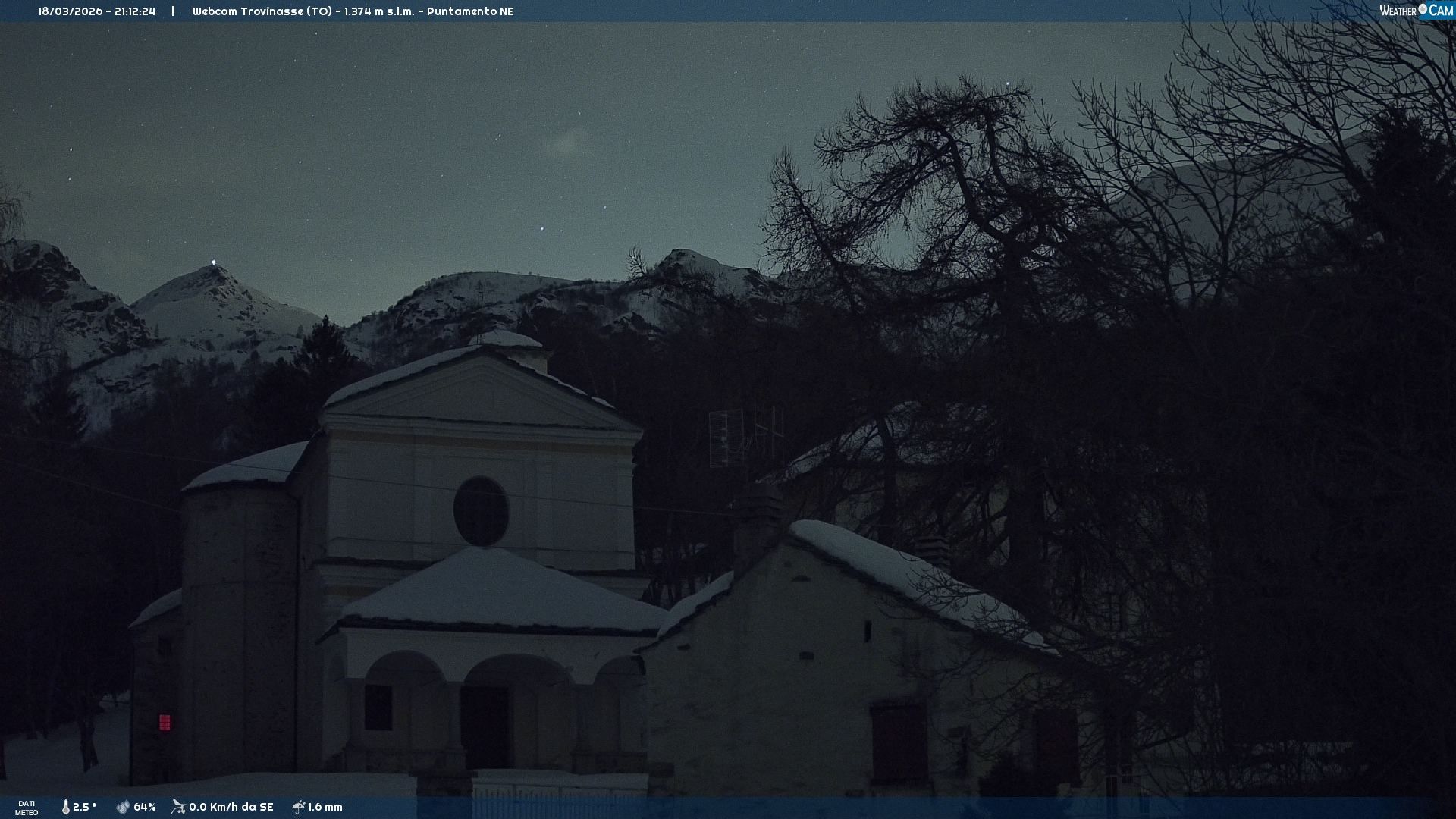Viewport: 1456px width, 819px height.
Task: Click the thermometer temperature icon
Action: pos(66,807)
